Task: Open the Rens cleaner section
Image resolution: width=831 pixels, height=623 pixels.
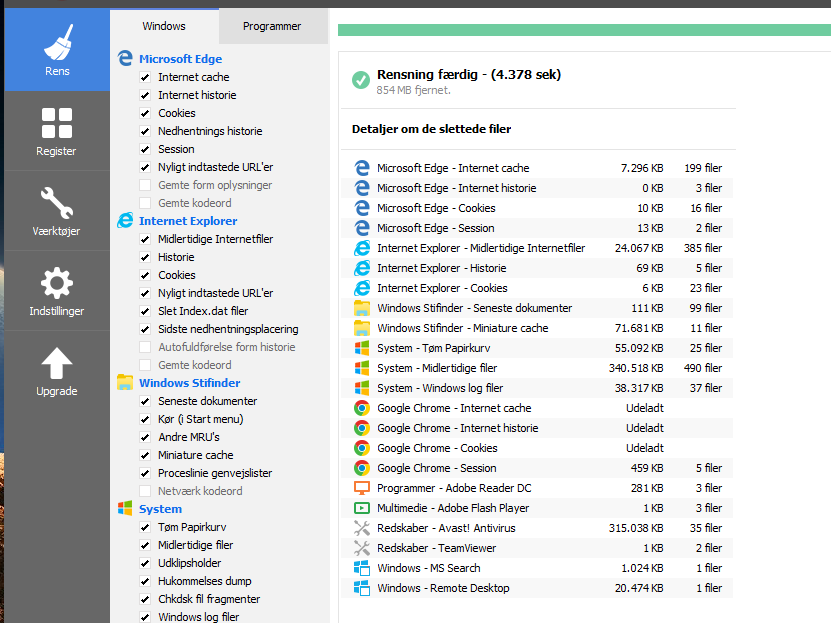Action: tap(56, 50)
